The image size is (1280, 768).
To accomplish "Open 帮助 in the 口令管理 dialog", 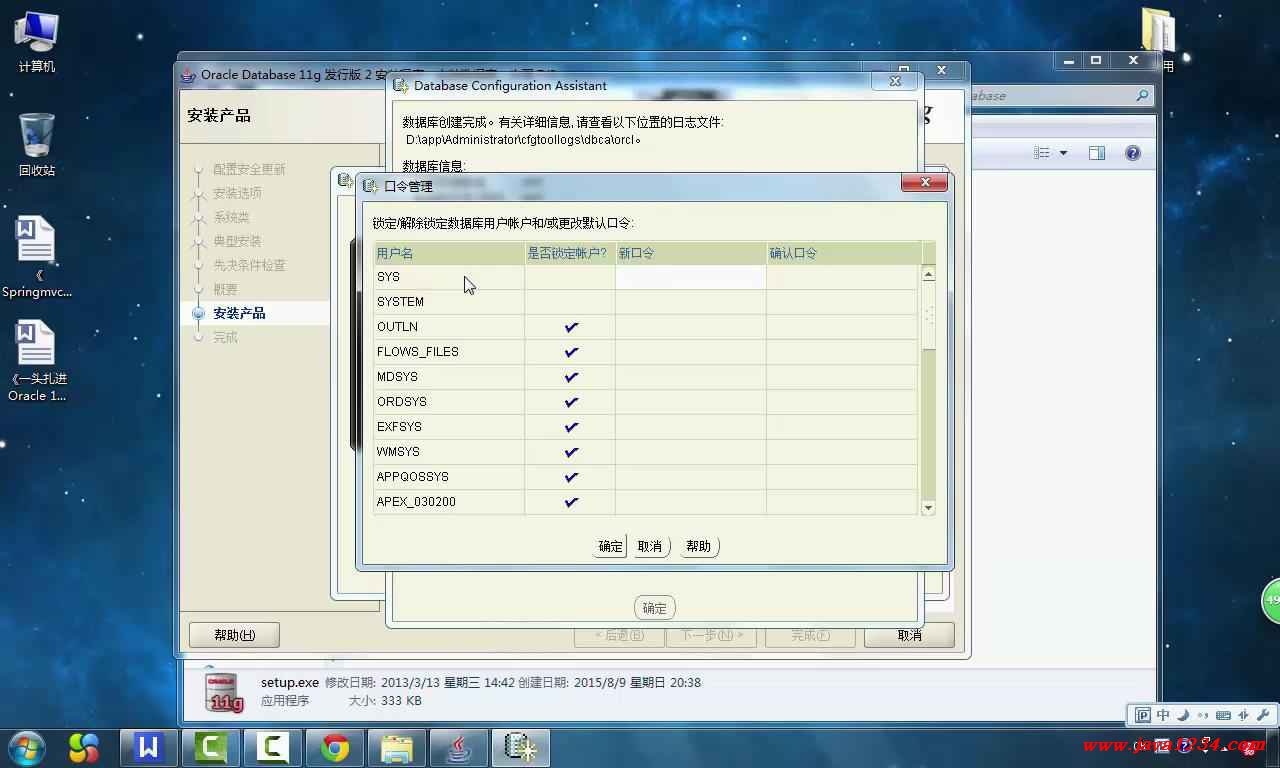I will point(699,546).
